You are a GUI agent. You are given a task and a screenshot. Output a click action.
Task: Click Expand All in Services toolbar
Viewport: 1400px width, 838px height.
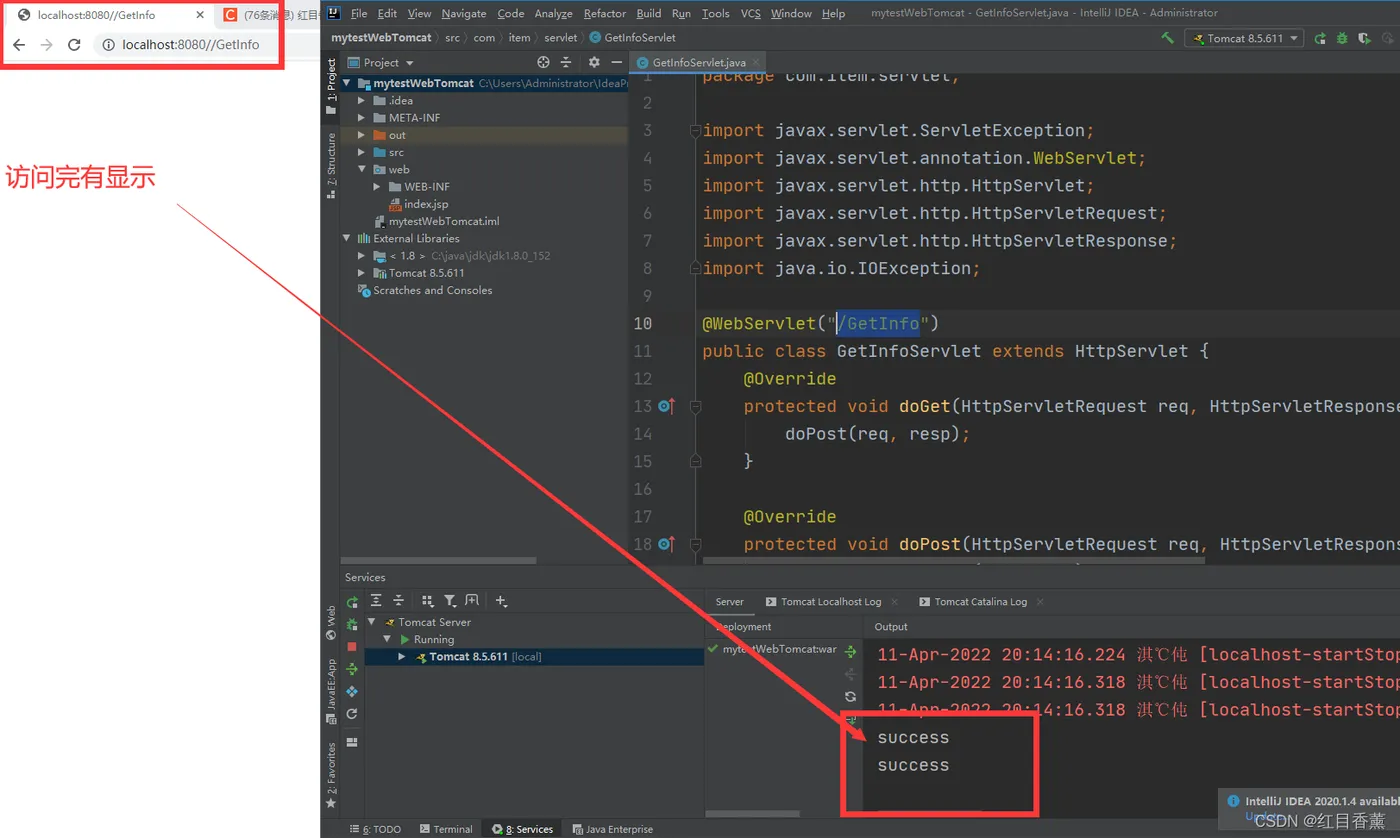coord(376,601)
